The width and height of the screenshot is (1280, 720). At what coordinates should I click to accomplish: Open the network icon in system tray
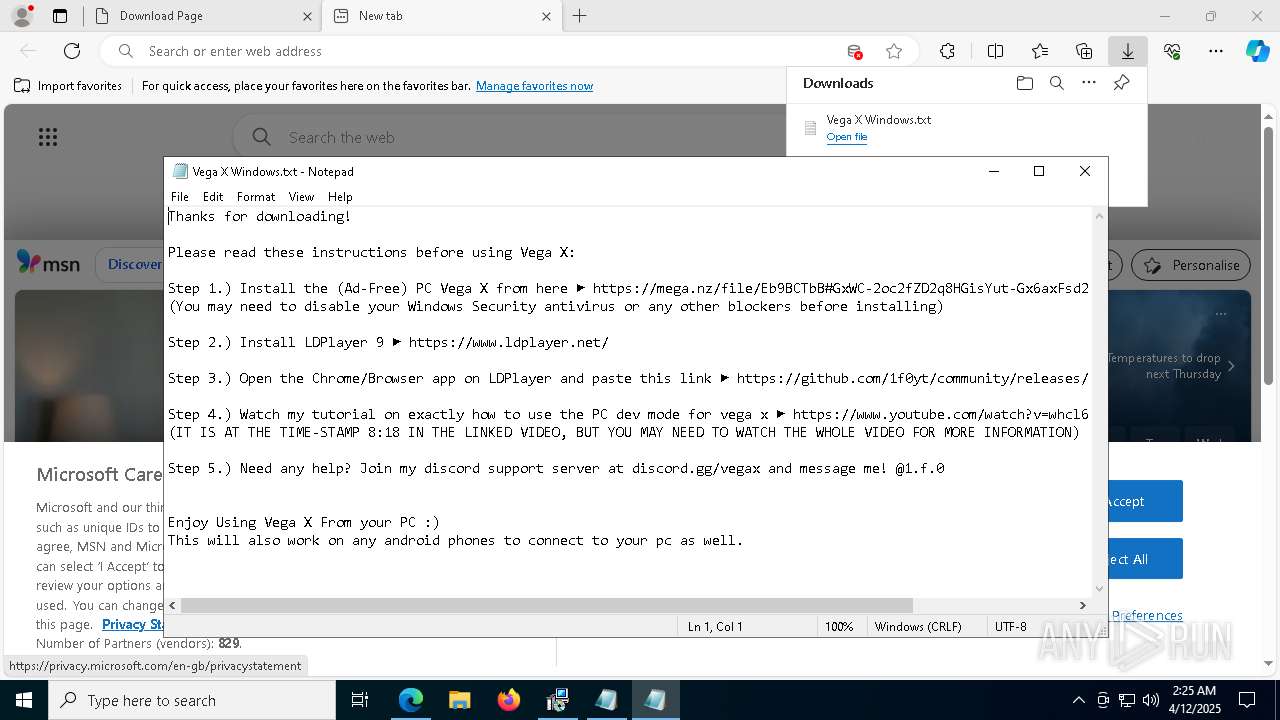pyautogui.click(x=1127, y=700)
